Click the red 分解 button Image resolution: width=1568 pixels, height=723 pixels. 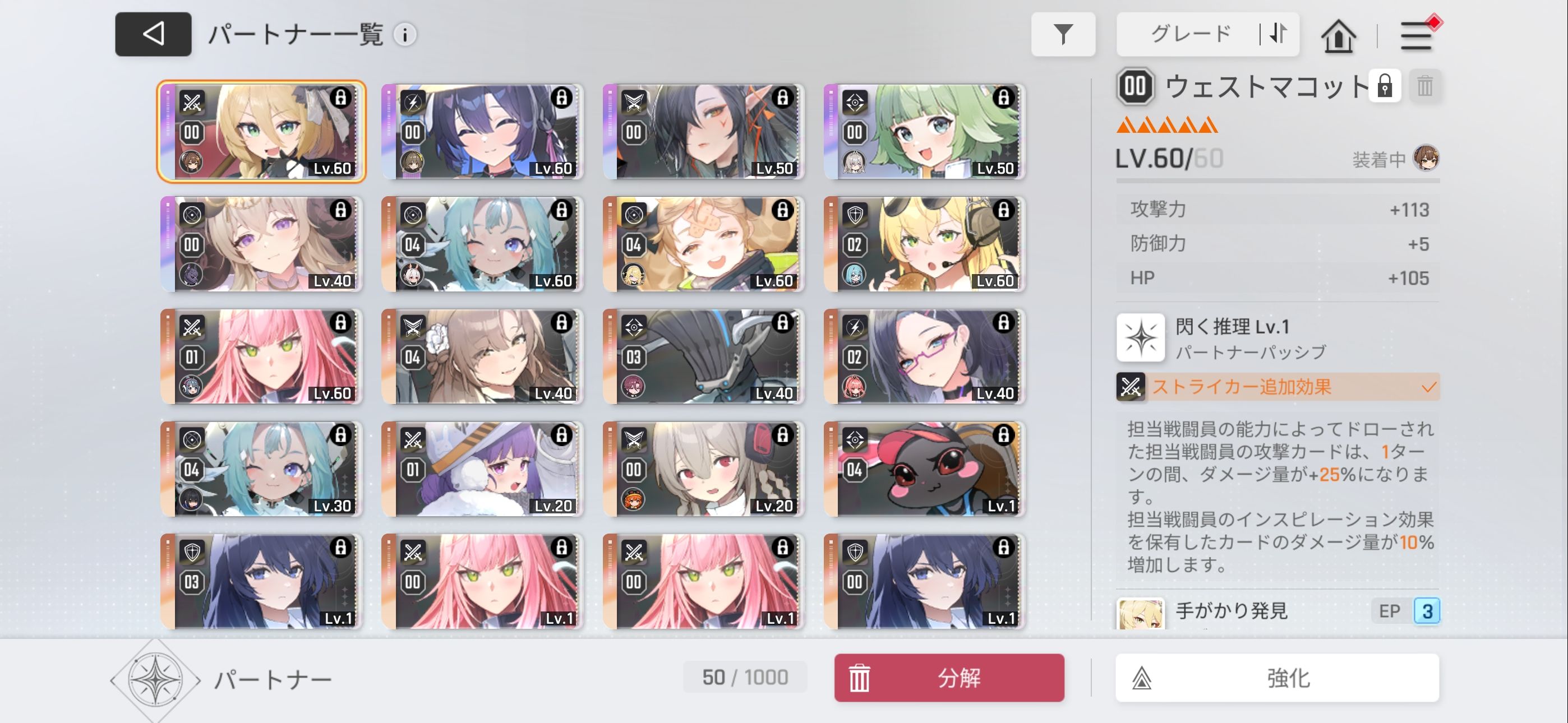pos(949,678)
